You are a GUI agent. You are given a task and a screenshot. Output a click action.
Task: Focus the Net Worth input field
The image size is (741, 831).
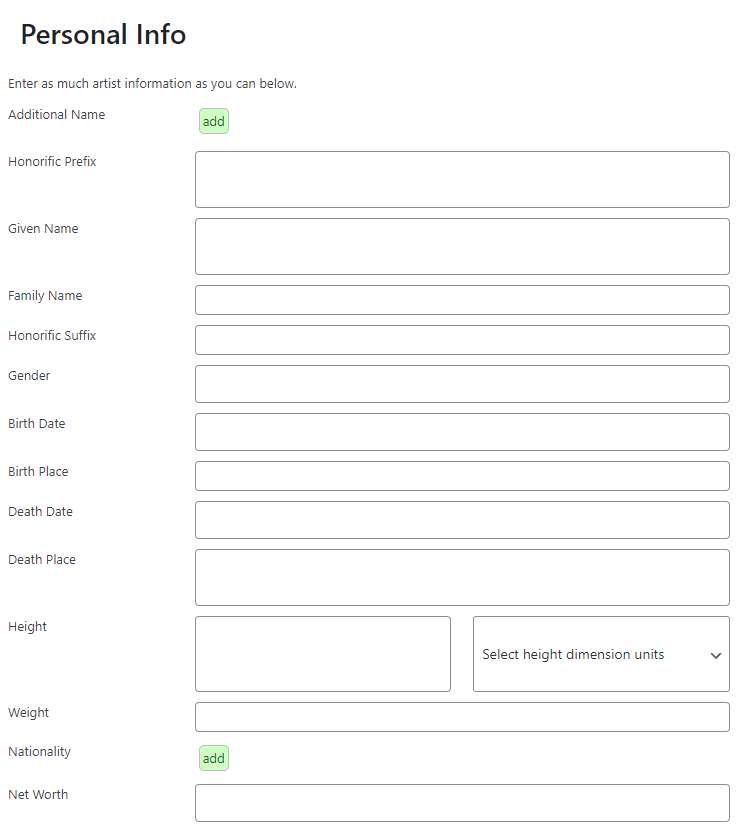462,803
